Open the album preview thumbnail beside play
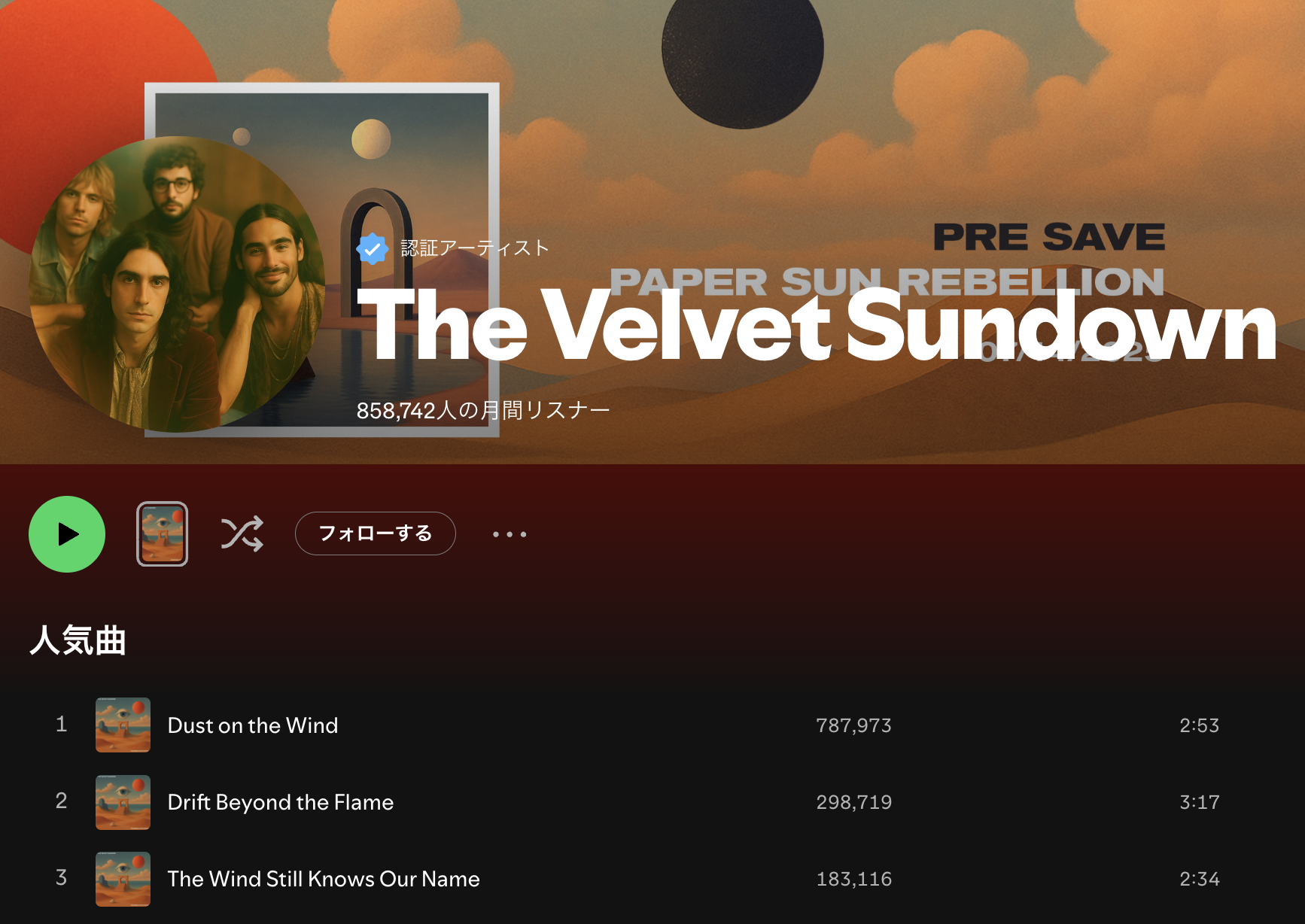The height and width of the screenshot is (924, 1305). click(162, 533)
